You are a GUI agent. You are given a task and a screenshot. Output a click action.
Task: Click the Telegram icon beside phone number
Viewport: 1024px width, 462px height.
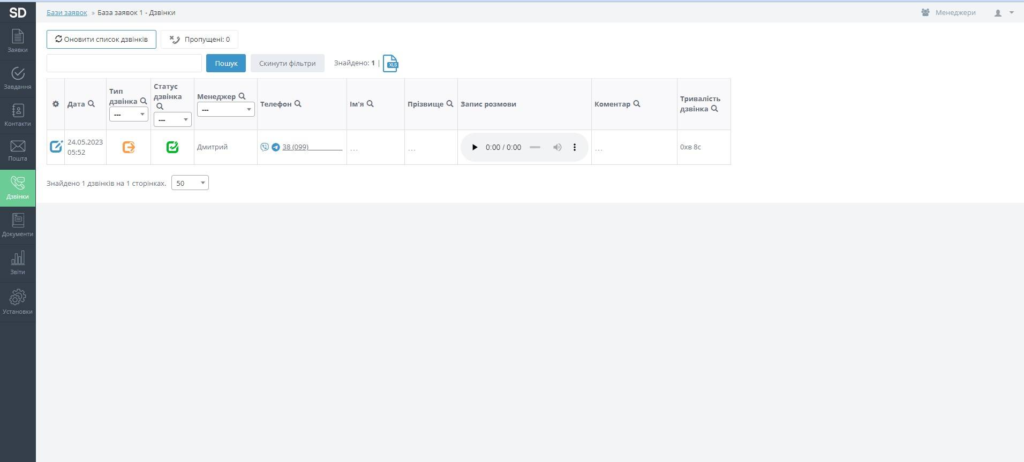pos(276,147)
